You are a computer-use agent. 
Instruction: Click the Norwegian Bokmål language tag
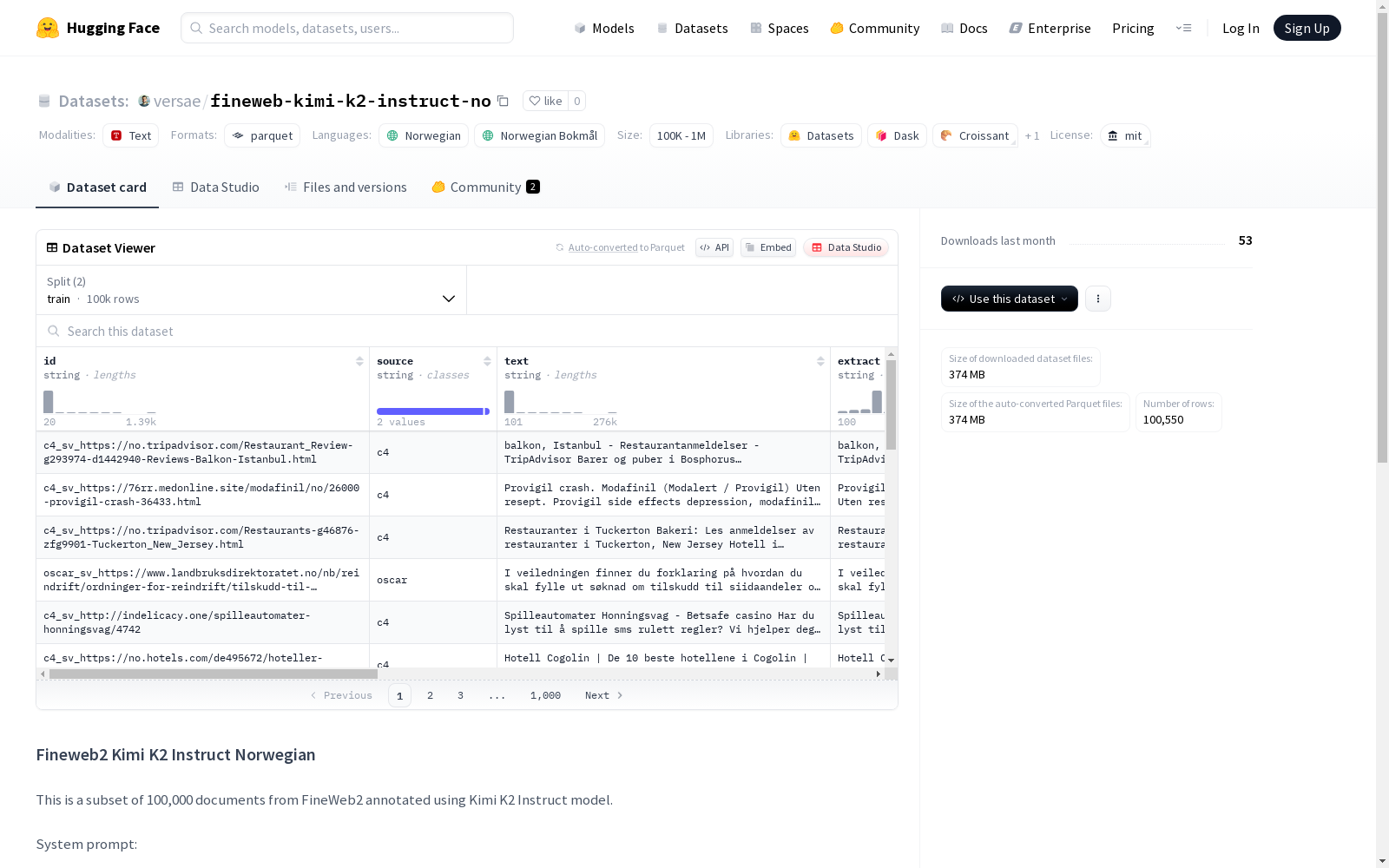pyautogui.click(x=540, y=135)
